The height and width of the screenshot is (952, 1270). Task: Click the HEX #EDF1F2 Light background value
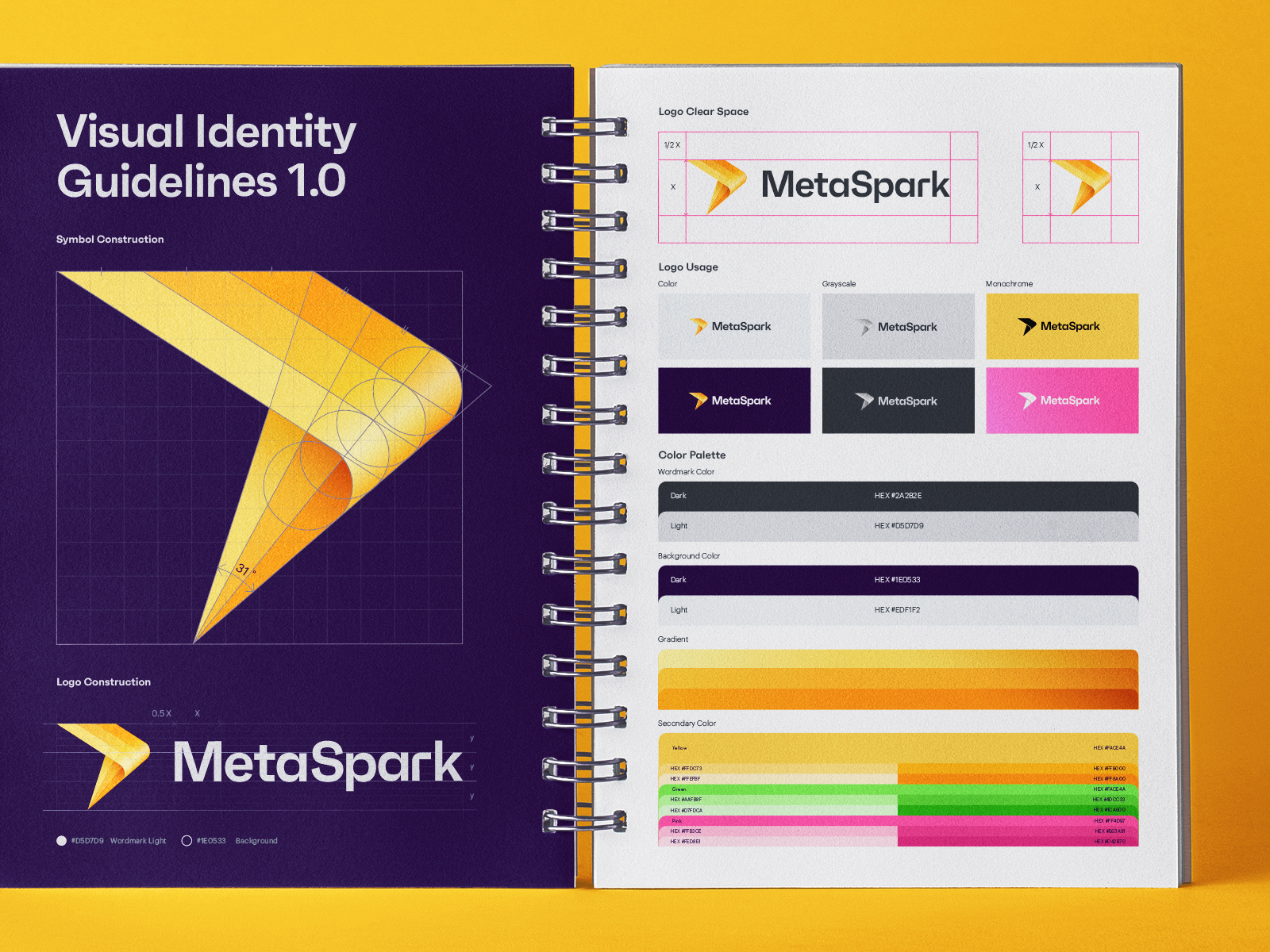click(895, 610)
